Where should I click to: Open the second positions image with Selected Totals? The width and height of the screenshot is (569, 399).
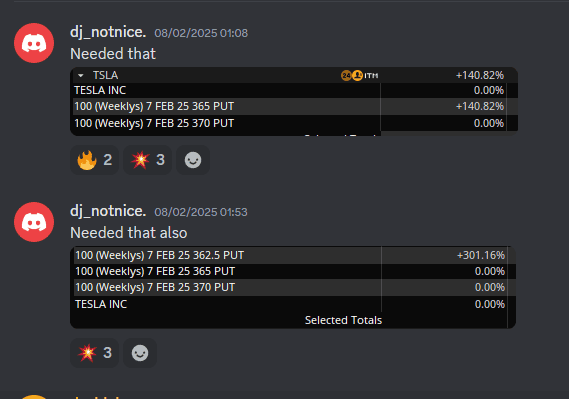293,287
